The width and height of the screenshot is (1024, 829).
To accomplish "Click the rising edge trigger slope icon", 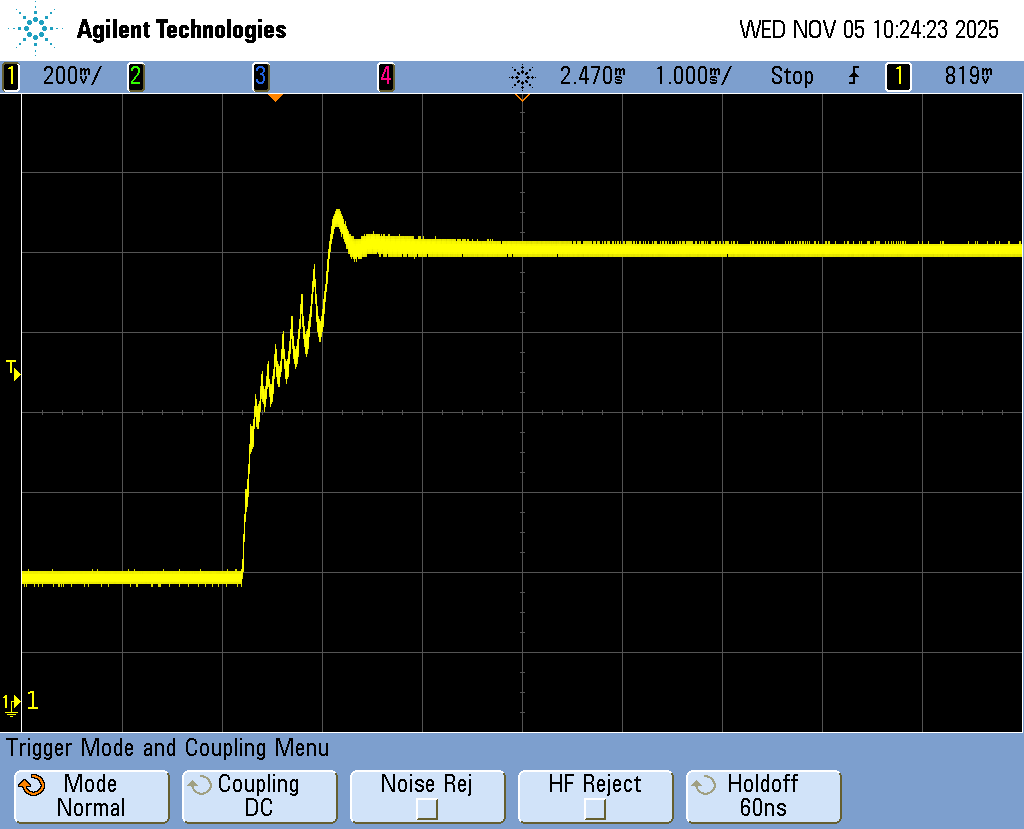I will (853, 76).
